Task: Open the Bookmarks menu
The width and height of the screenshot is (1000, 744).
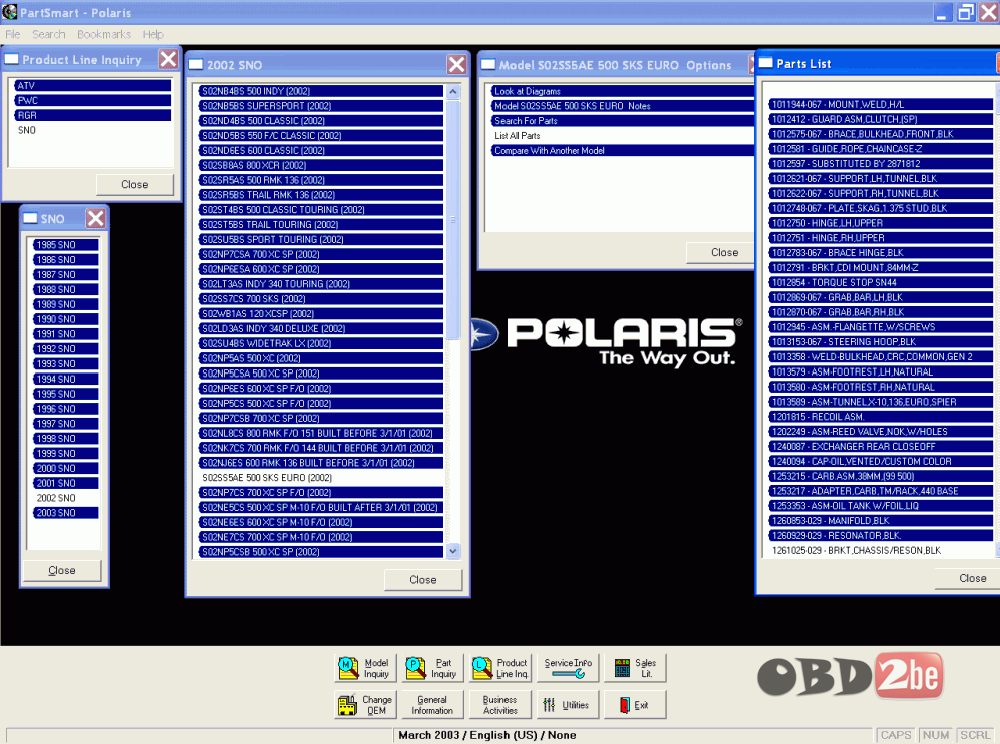Action: pos(104,34)
